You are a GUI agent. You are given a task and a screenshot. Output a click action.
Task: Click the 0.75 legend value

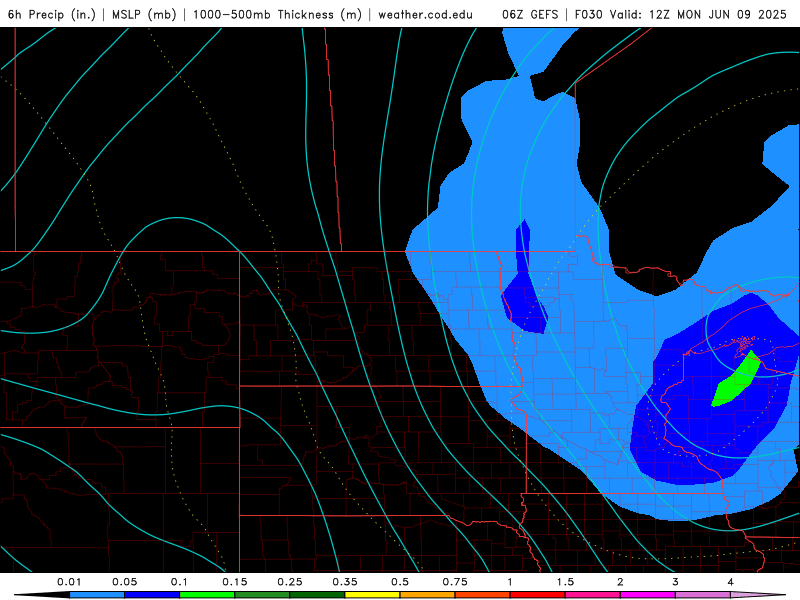pos(455,582)
